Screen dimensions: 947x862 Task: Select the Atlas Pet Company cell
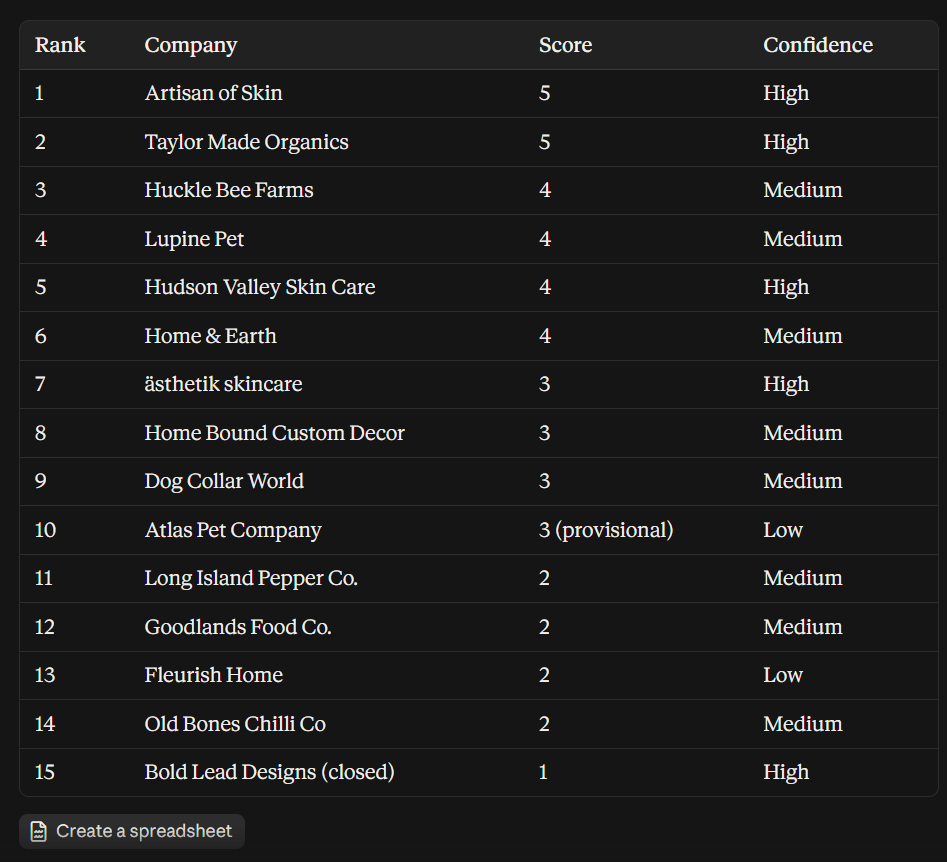233,530
